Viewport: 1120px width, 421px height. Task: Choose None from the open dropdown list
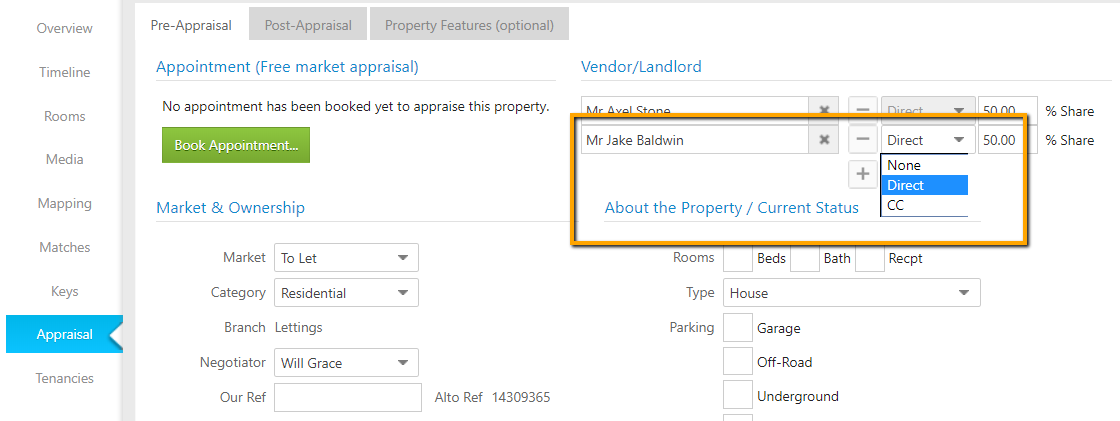[x=924, y=165]
